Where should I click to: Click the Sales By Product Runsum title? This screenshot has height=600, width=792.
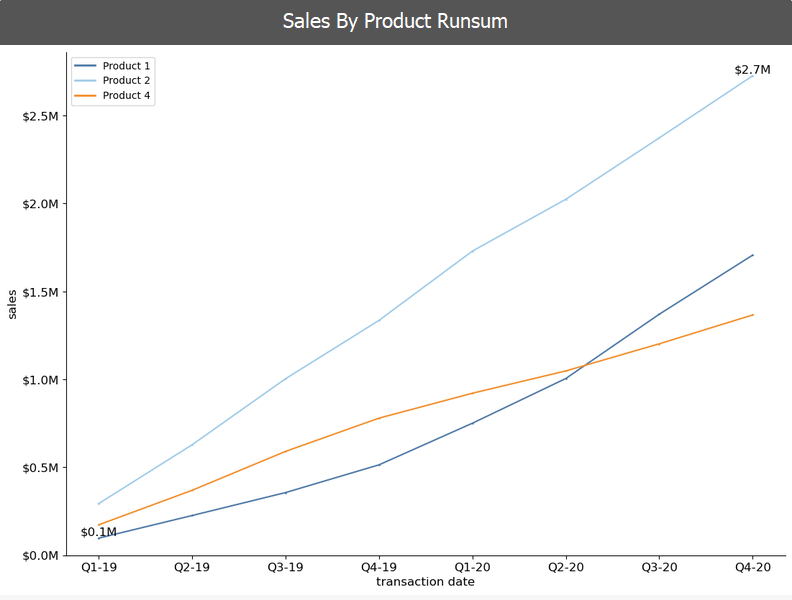click(395, 21)
